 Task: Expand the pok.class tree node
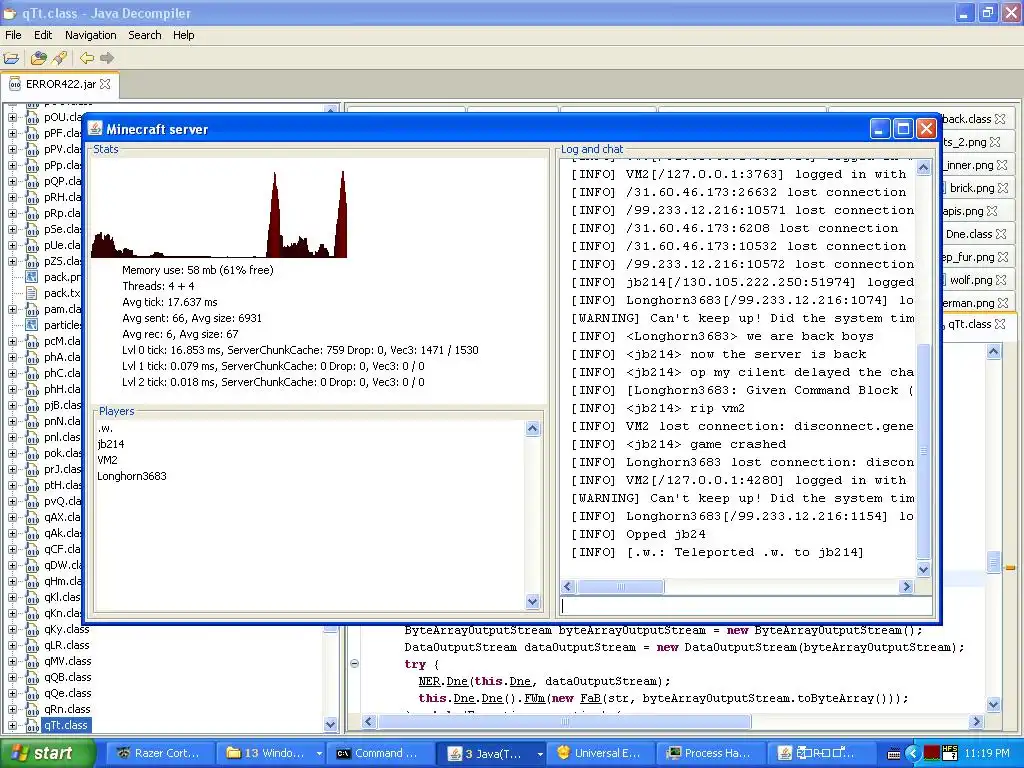click(12, 453)
